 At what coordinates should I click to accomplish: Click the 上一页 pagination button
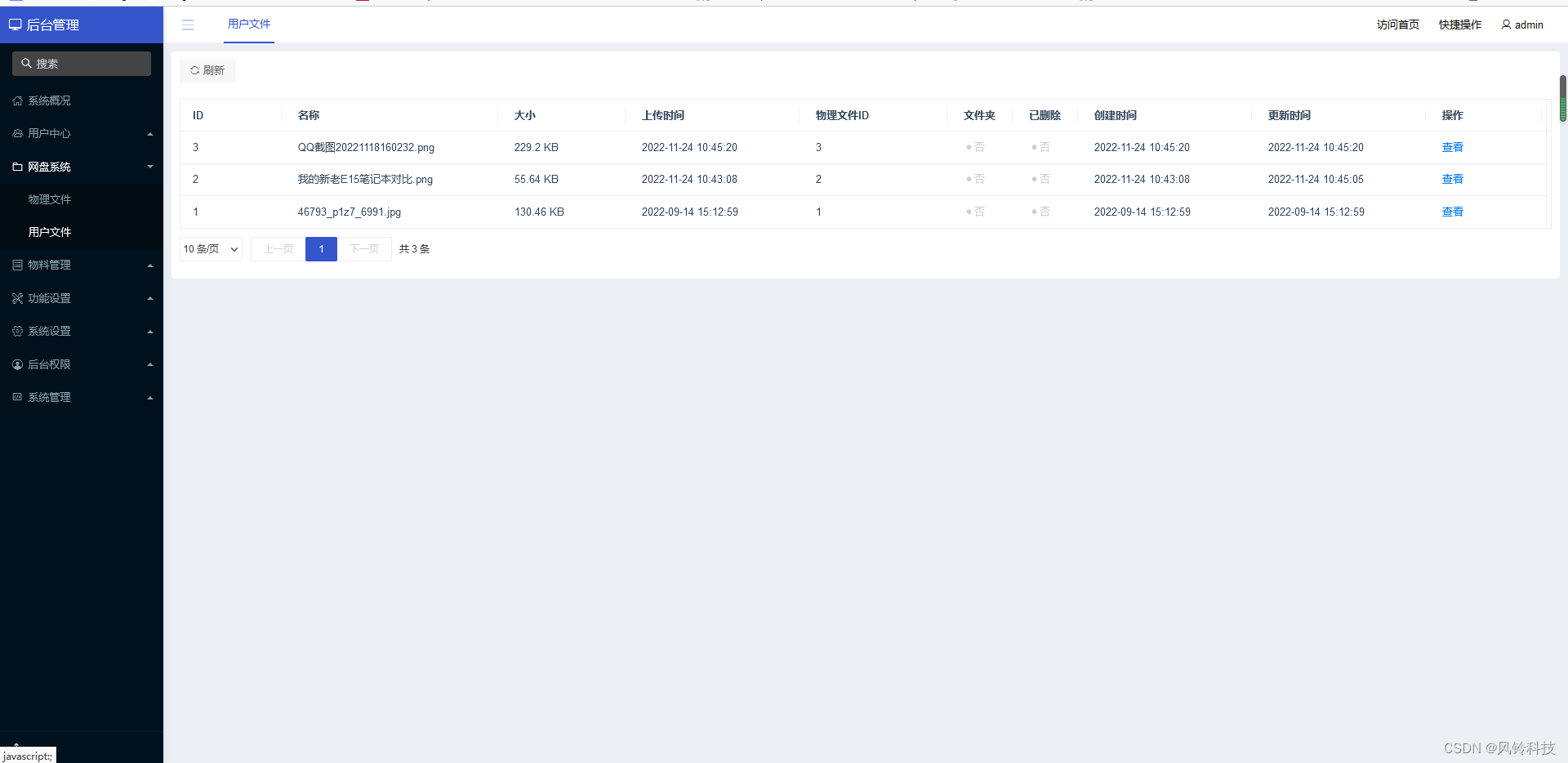278,249
